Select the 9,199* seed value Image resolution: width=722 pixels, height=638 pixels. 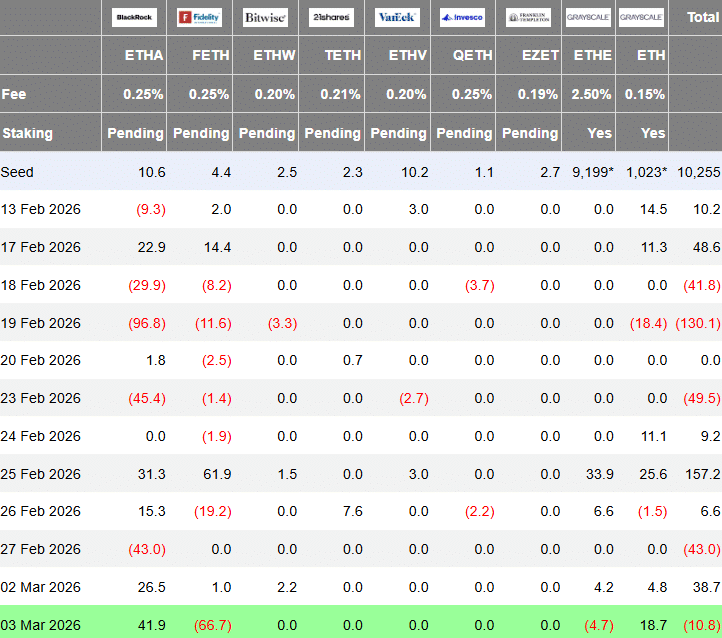(x=591, y=172)
